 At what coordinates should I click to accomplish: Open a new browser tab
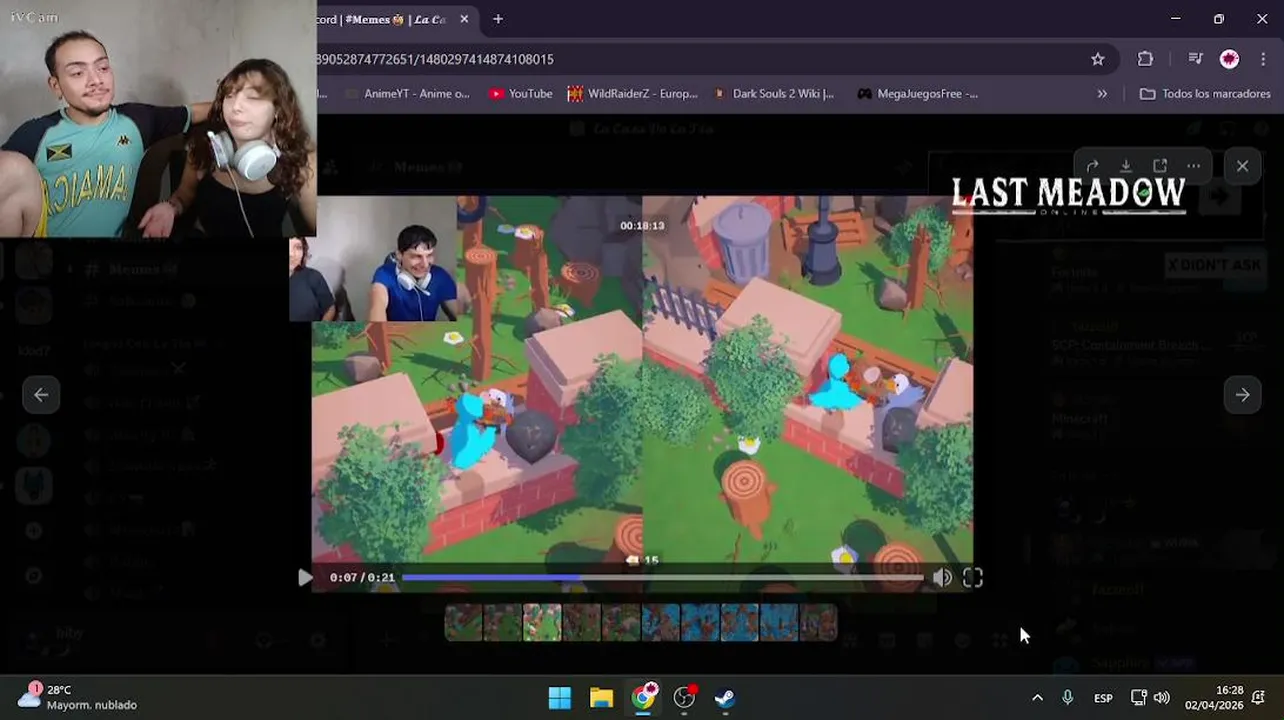(x=498, y=19)
